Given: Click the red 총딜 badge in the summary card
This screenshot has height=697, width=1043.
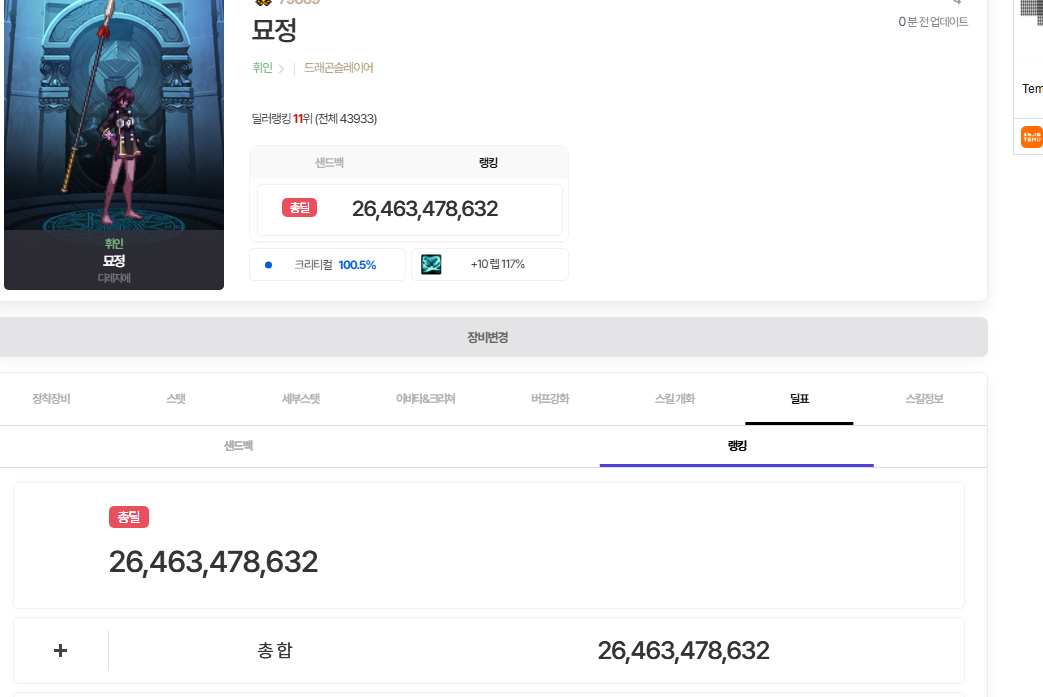Looking at the screenshot, I should click(x=300, y=208).
